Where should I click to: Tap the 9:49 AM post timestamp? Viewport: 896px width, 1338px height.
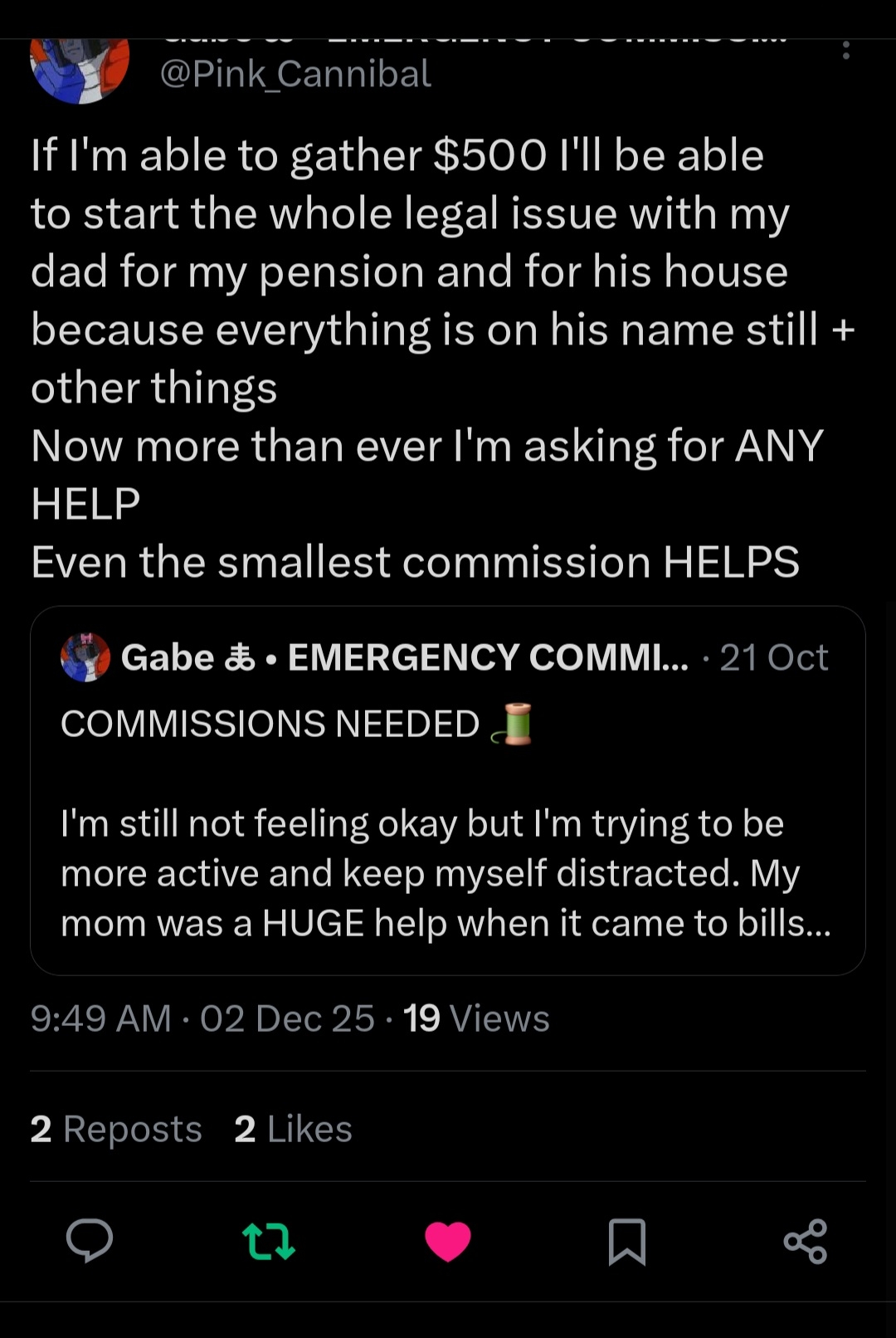coord(100,1018)
